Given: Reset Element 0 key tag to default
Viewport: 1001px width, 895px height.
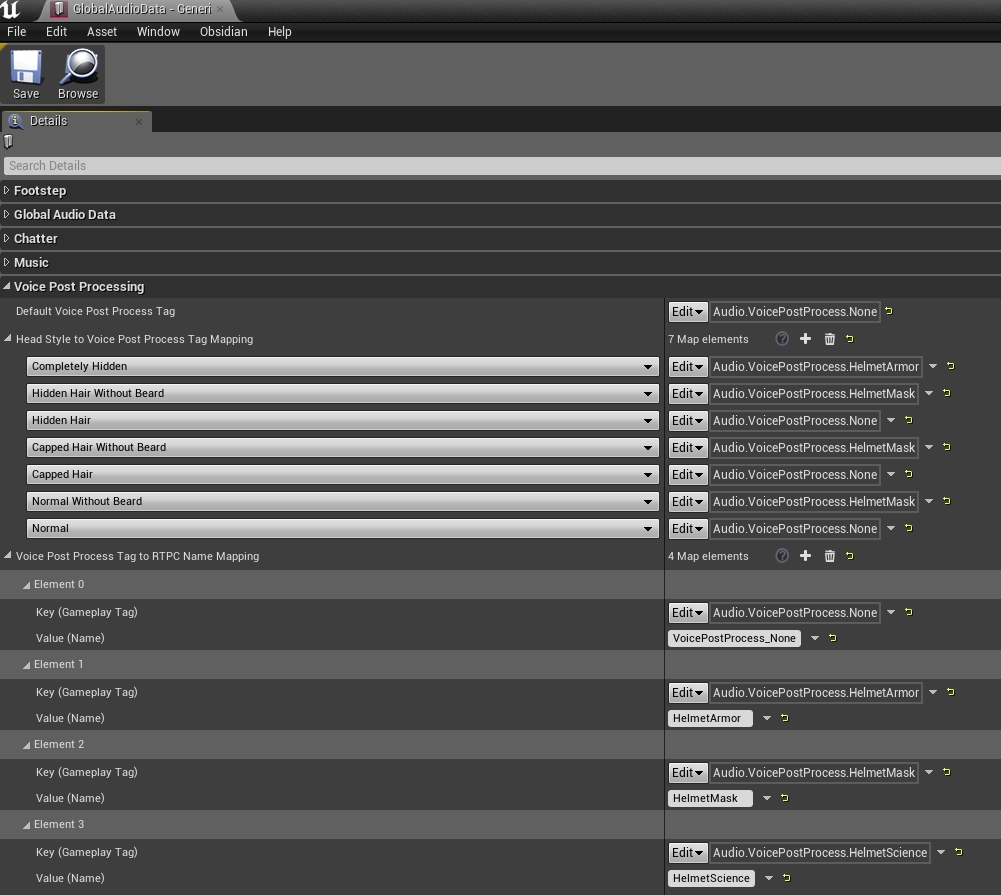Looking at the screenshot, I should (x=908, y=612).
